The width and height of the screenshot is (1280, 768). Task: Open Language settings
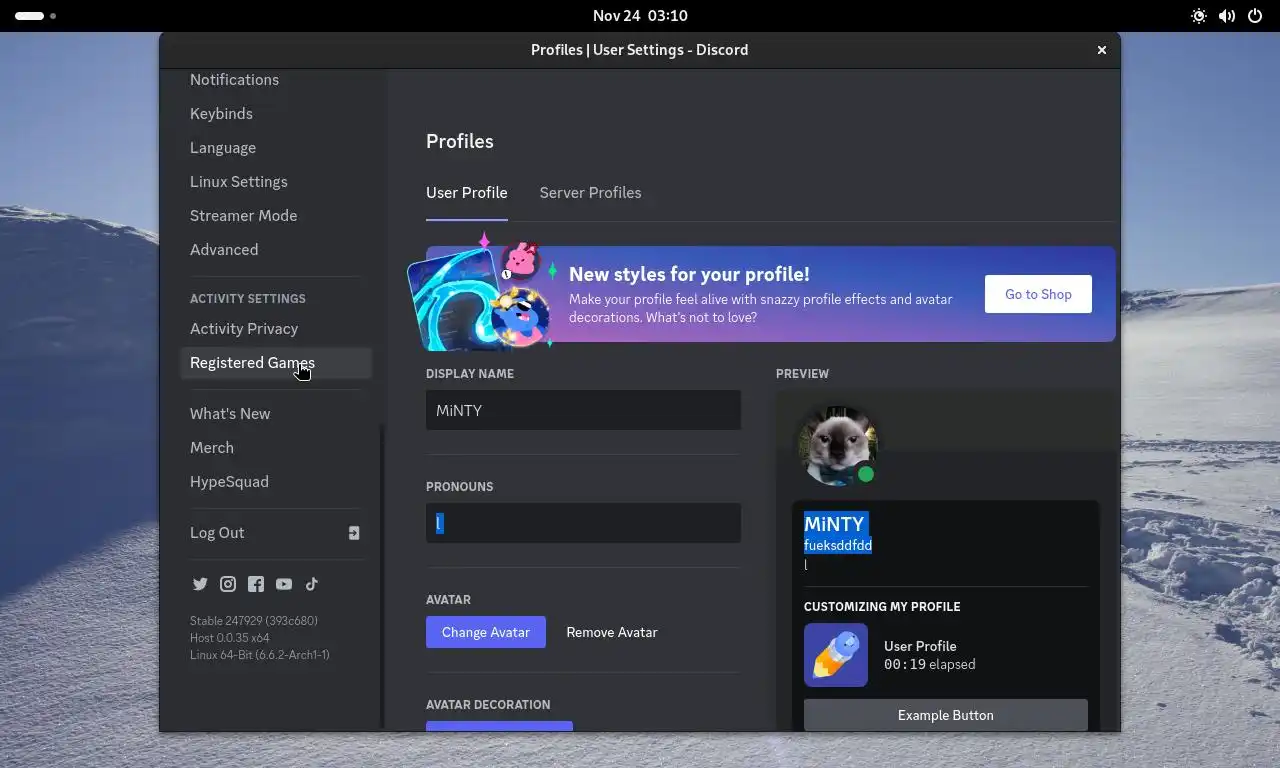tap(276, 148)
